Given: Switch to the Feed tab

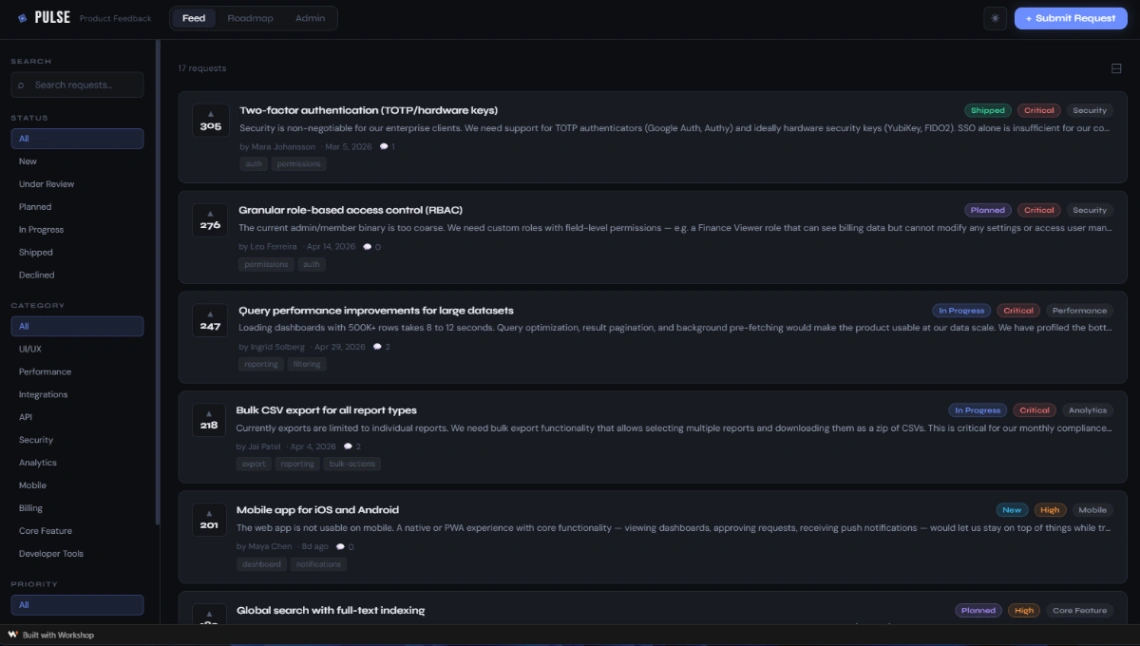Looking at the screenshot, I should click(x=193, y=18).
